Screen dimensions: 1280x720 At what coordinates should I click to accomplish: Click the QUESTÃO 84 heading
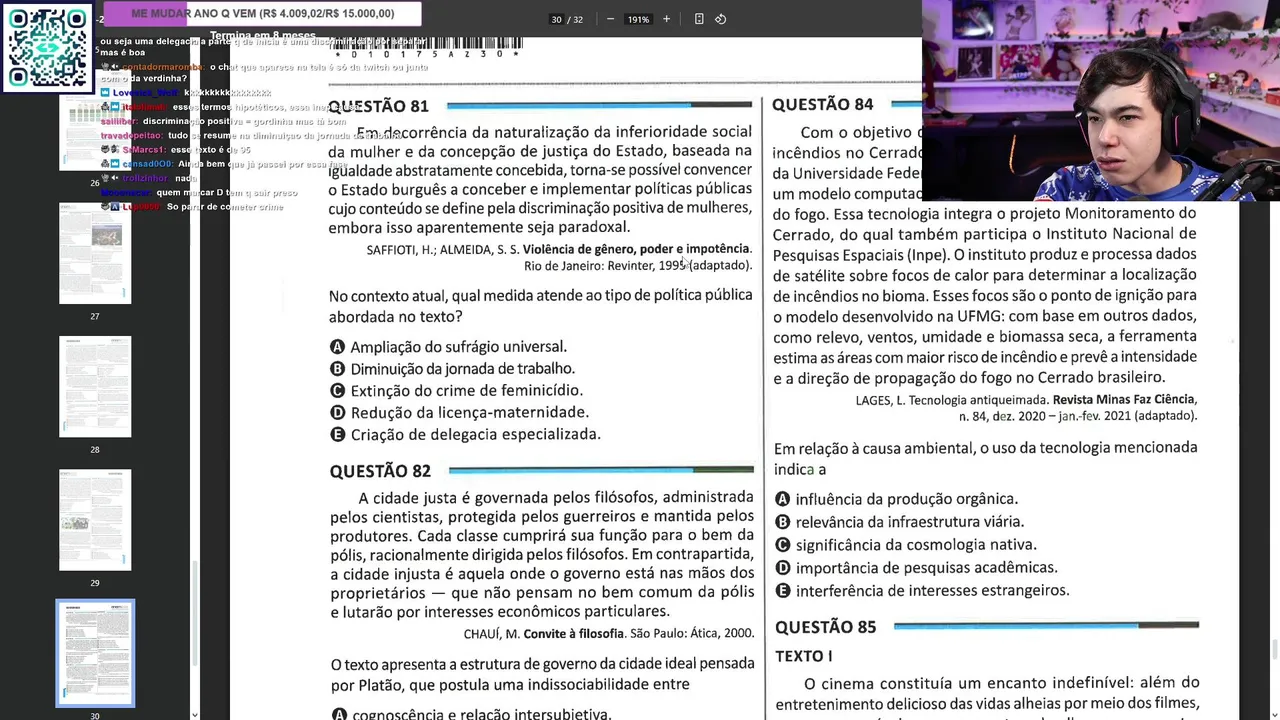[822, 104]
